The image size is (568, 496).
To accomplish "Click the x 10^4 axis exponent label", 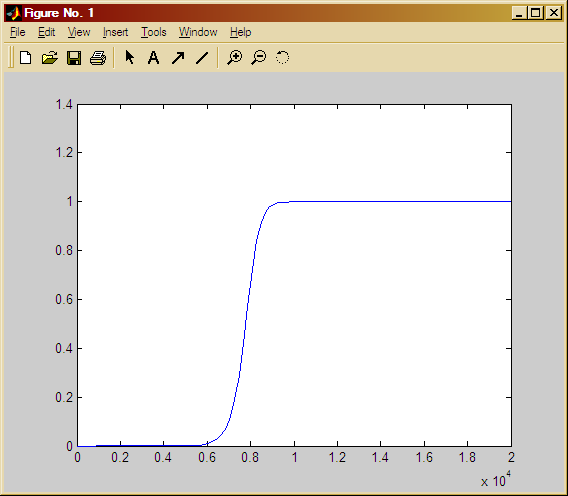I will click(496, 479).
